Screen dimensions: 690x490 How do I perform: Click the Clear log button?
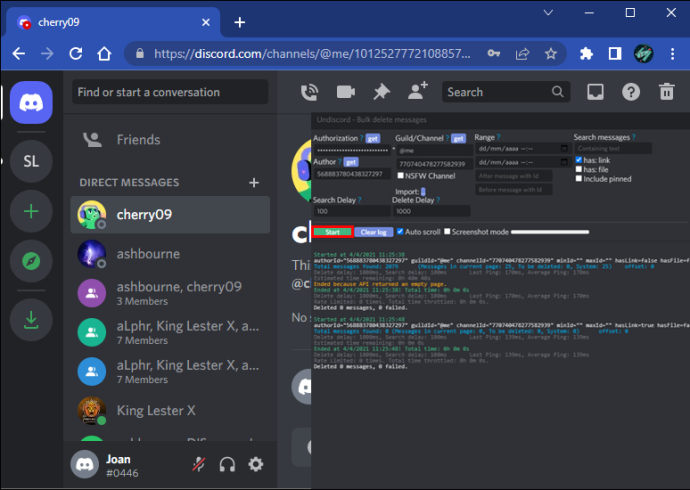point(374,232)
